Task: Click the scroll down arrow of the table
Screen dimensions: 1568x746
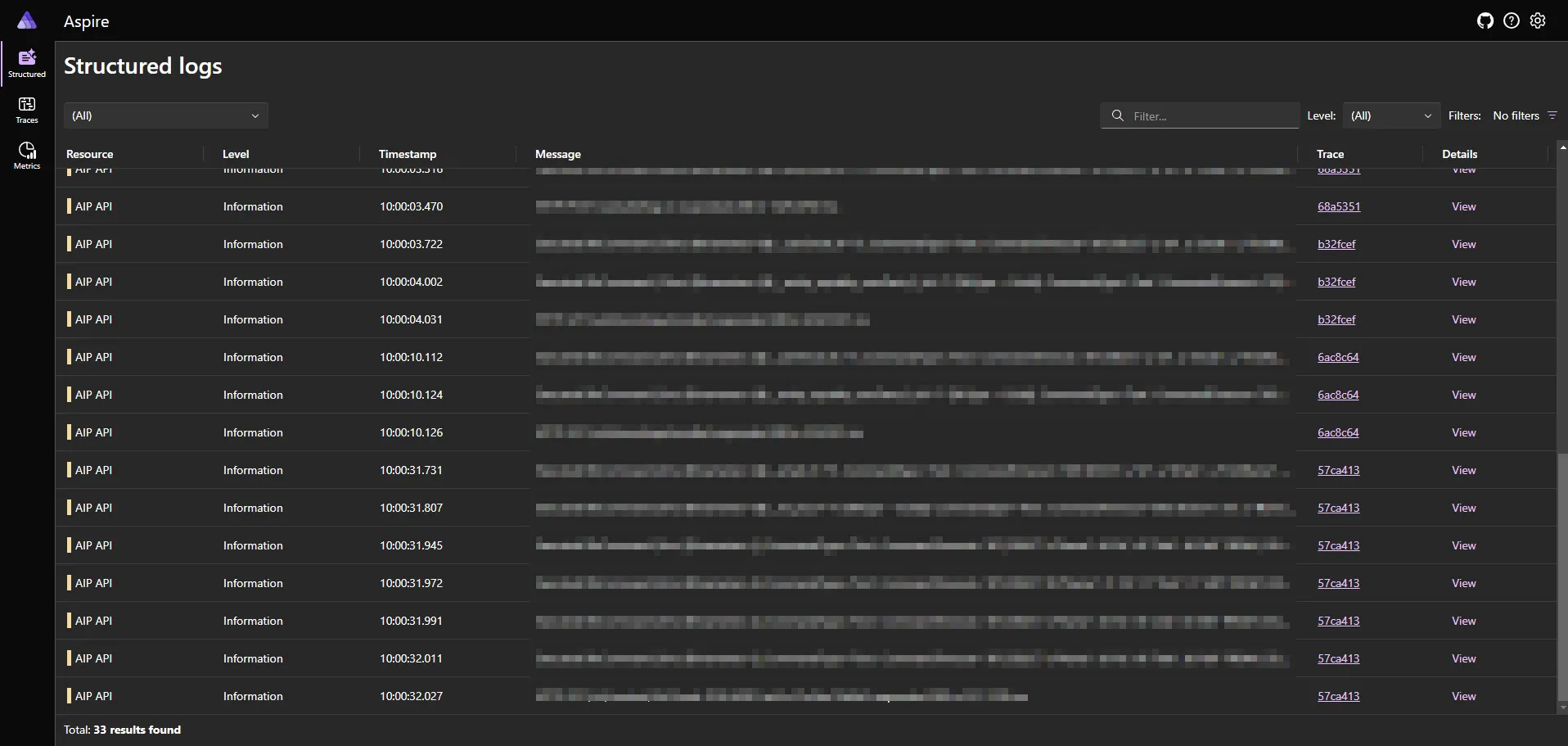Action: (x=1562, y=708)
